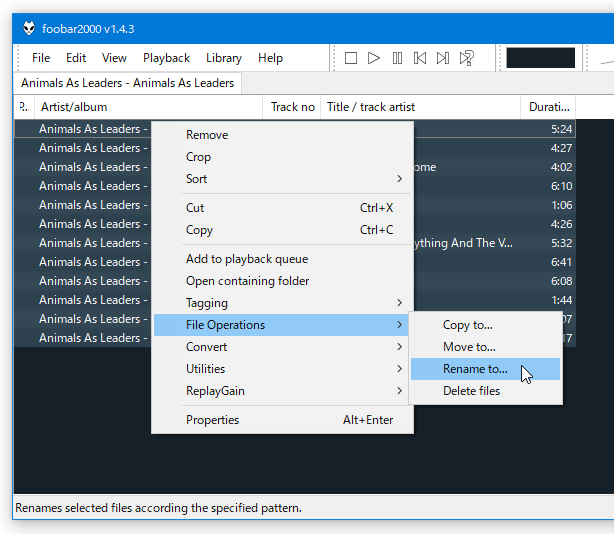Click the Title / track artist column header
Viewport: 614px width, 534px height.
point(421,107)
